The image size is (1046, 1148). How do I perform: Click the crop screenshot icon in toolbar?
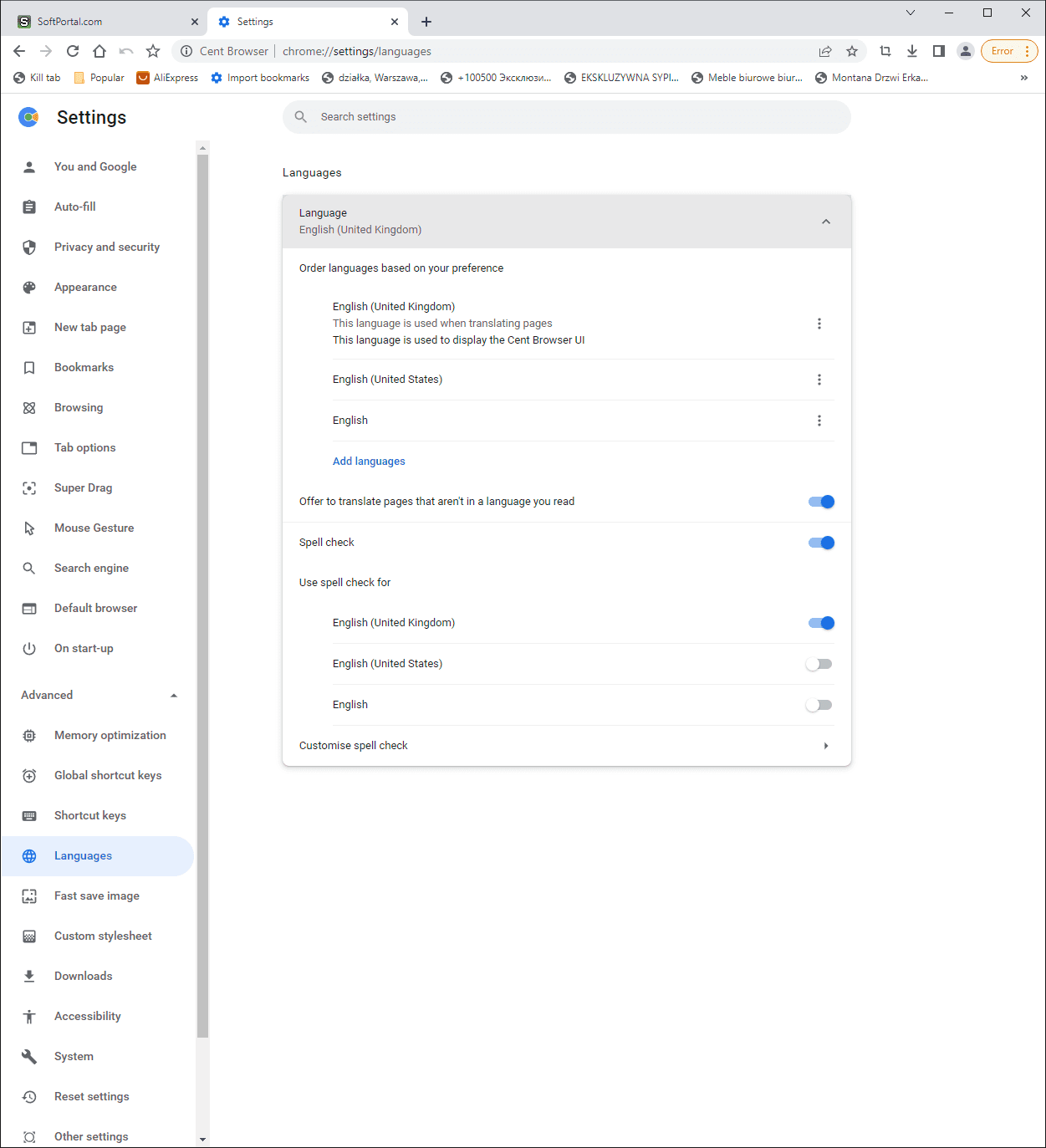pyautogui.click(x=885, y=51)
